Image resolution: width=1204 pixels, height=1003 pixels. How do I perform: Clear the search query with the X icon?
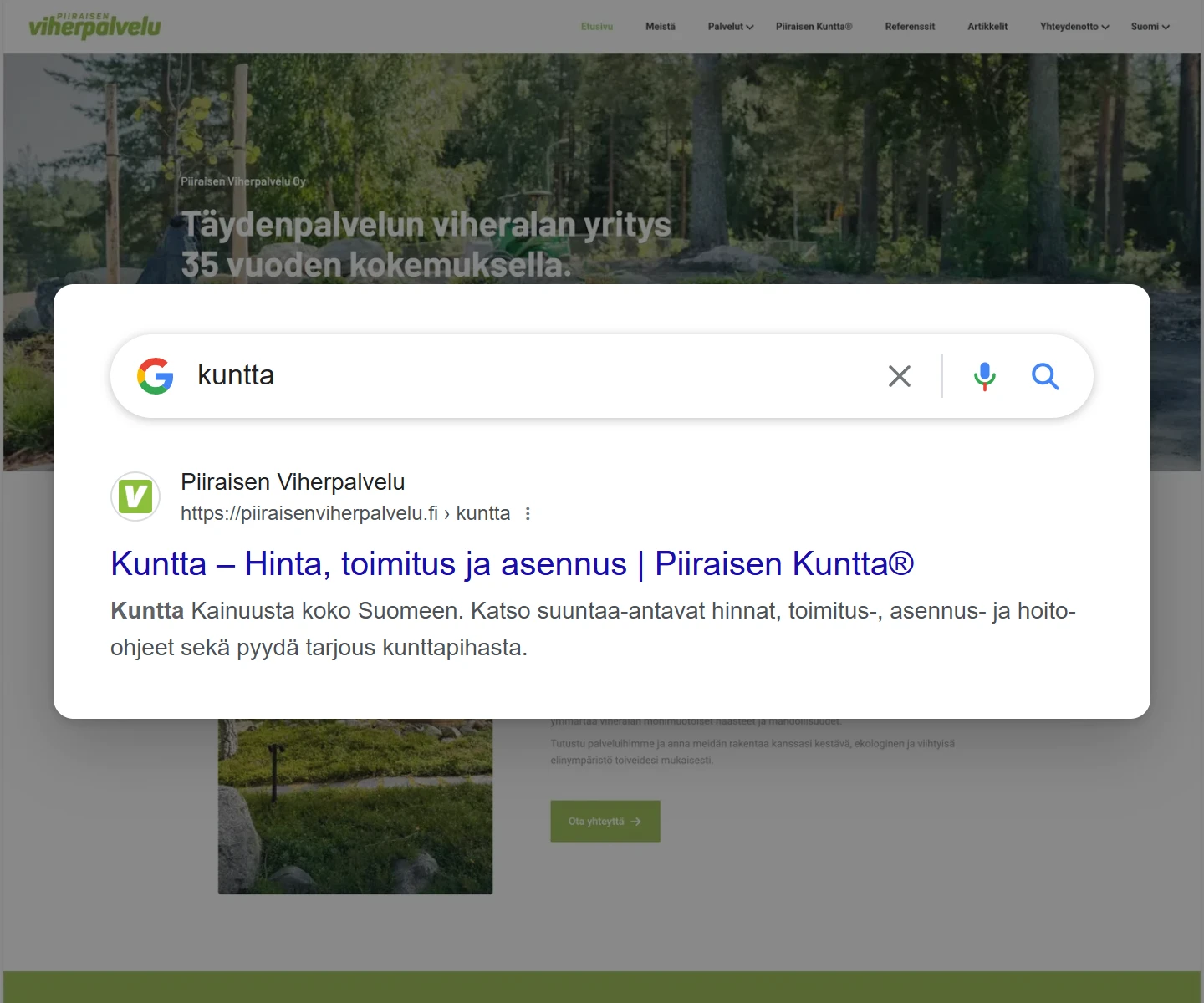coord(900,376)
